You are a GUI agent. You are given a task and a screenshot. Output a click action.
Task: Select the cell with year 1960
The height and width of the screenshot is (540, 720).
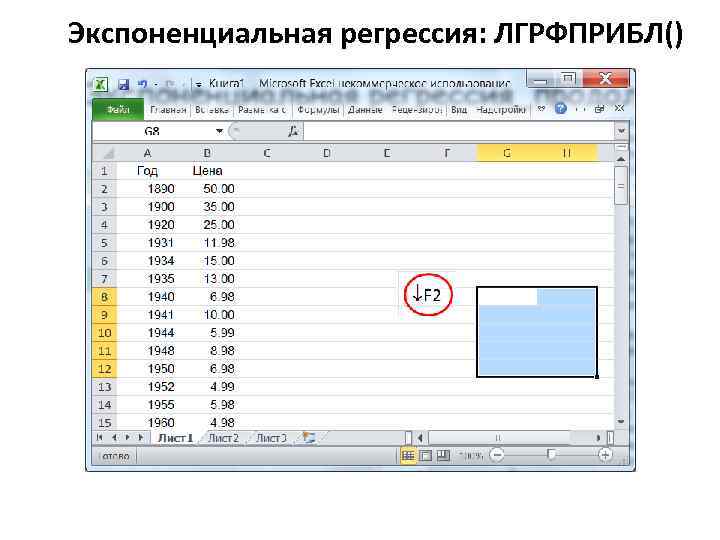(x=147, y=422)
